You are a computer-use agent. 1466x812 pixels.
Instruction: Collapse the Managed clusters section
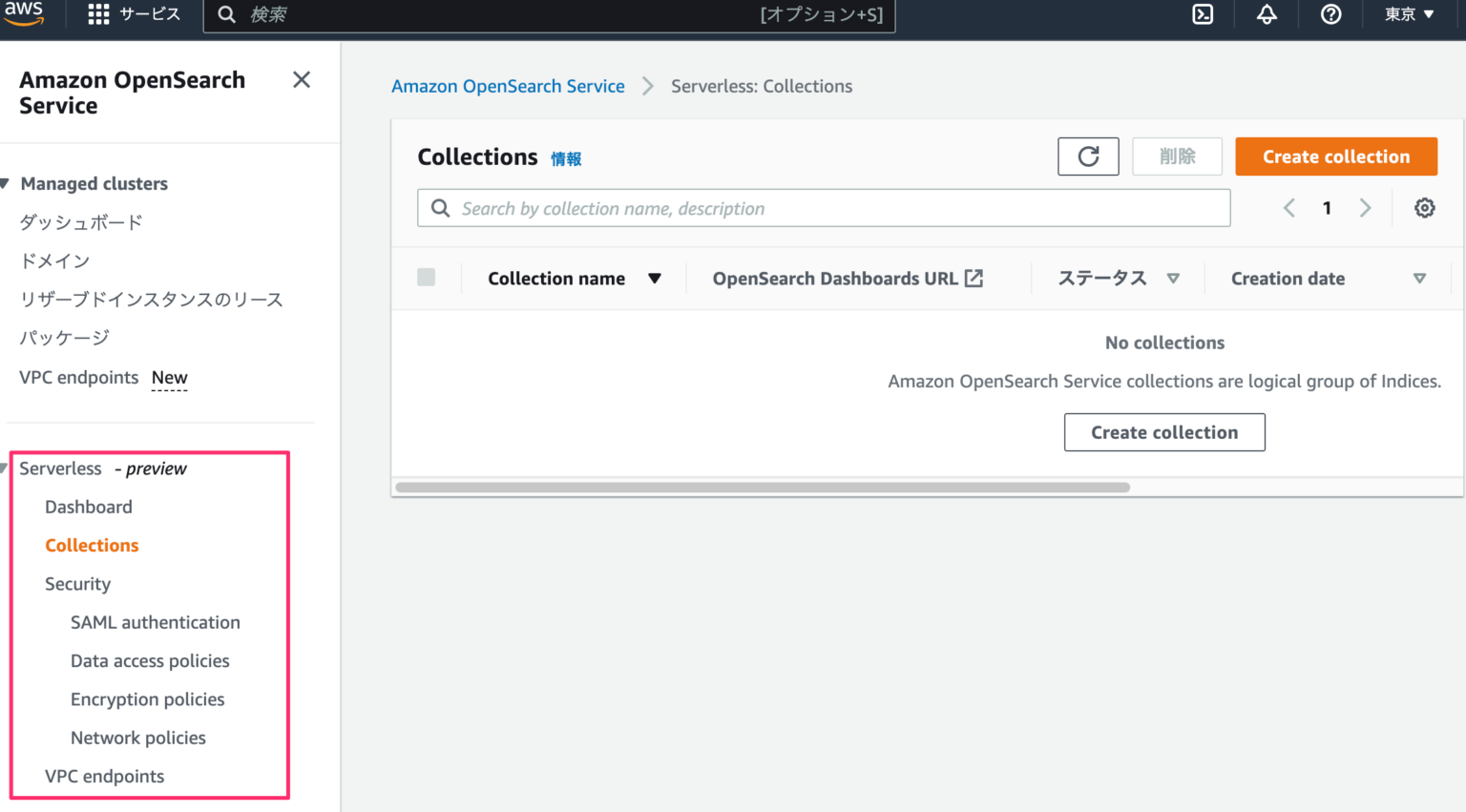pyautogui.click(x=8, y=183)
